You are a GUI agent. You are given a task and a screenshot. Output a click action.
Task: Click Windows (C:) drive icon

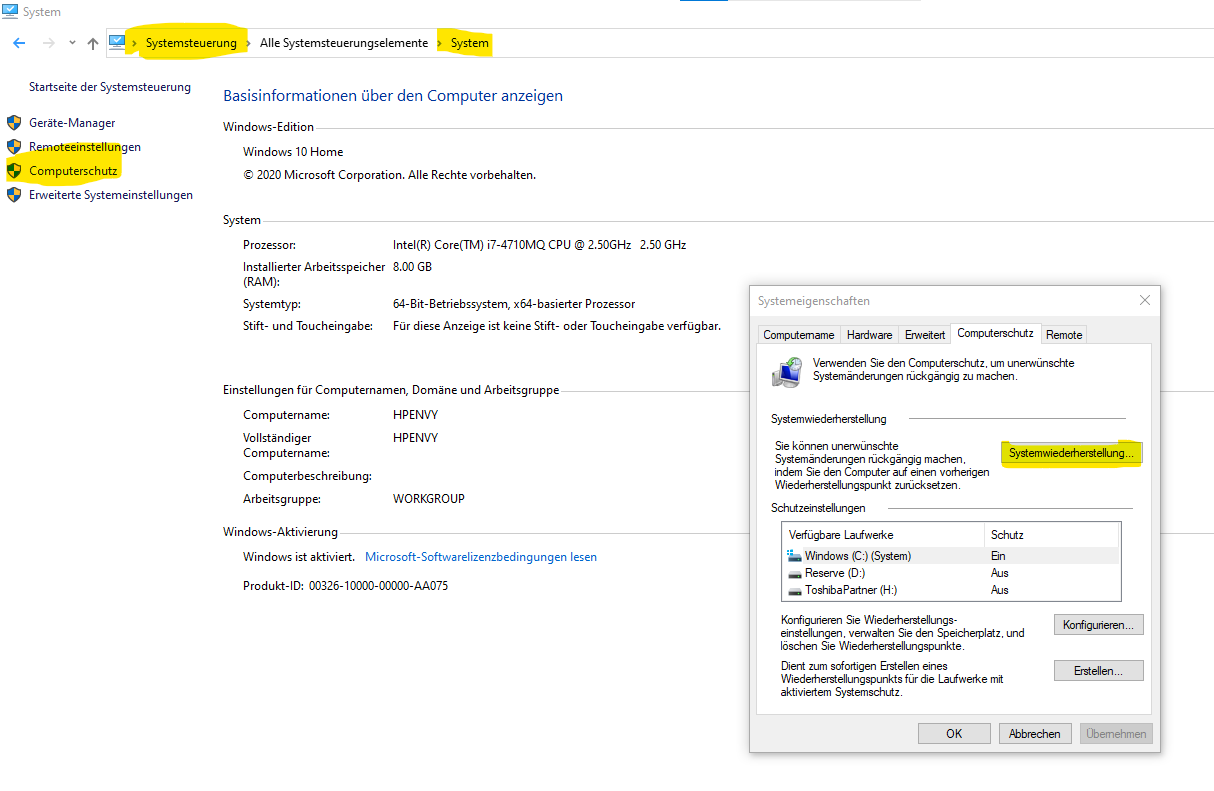tap(795, 555)
